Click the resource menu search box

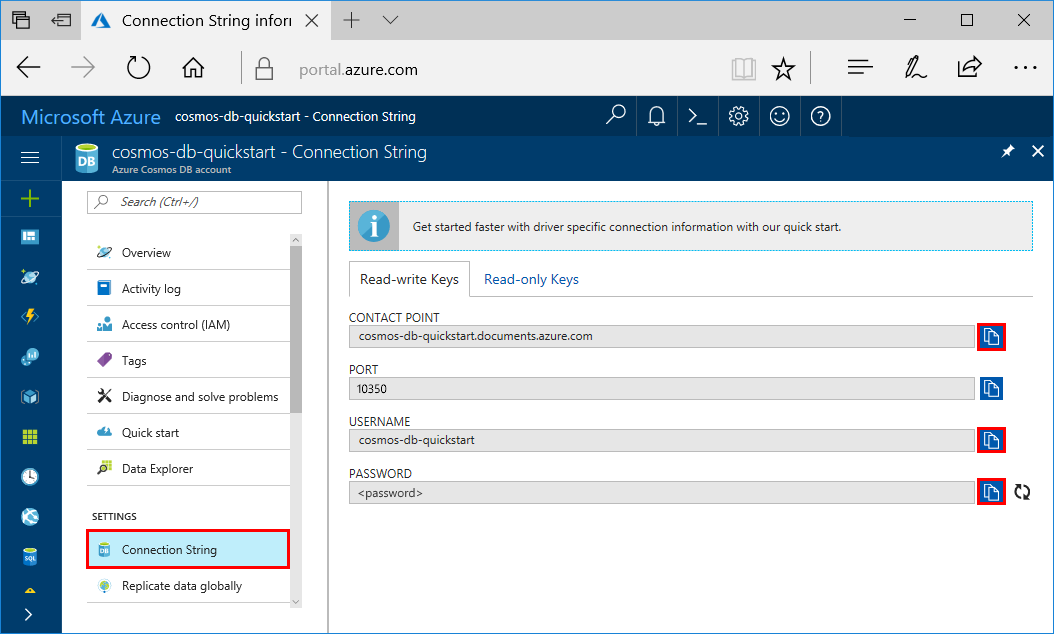(x=194, y=202)
